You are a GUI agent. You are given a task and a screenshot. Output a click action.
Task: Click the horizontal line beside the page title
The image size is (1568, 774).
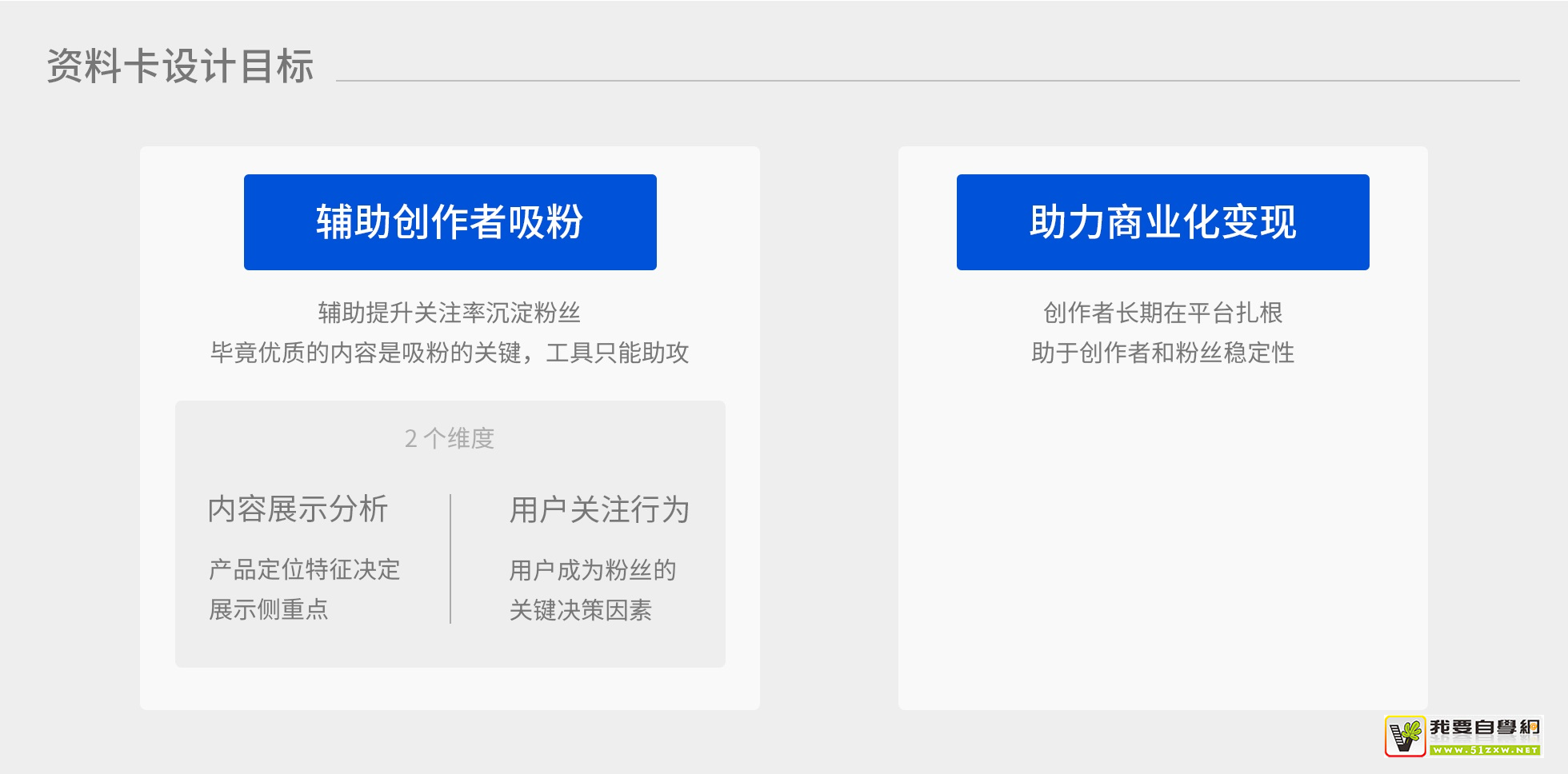tap(928, 81)
